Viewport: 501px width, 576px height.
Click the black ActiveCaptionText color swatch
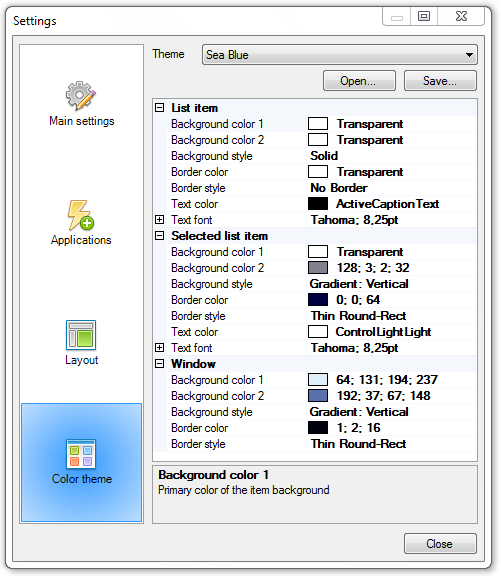click(318, 204)
